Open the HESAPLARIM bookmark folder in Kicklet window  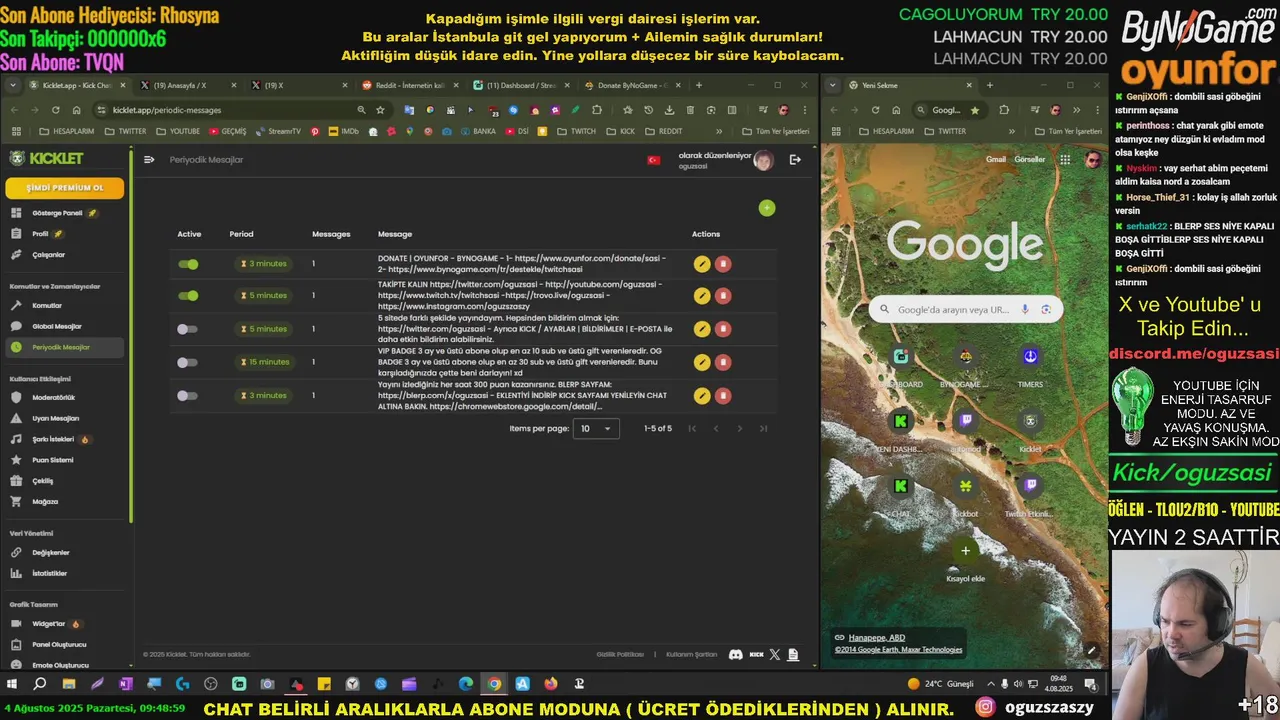[67, 131]
